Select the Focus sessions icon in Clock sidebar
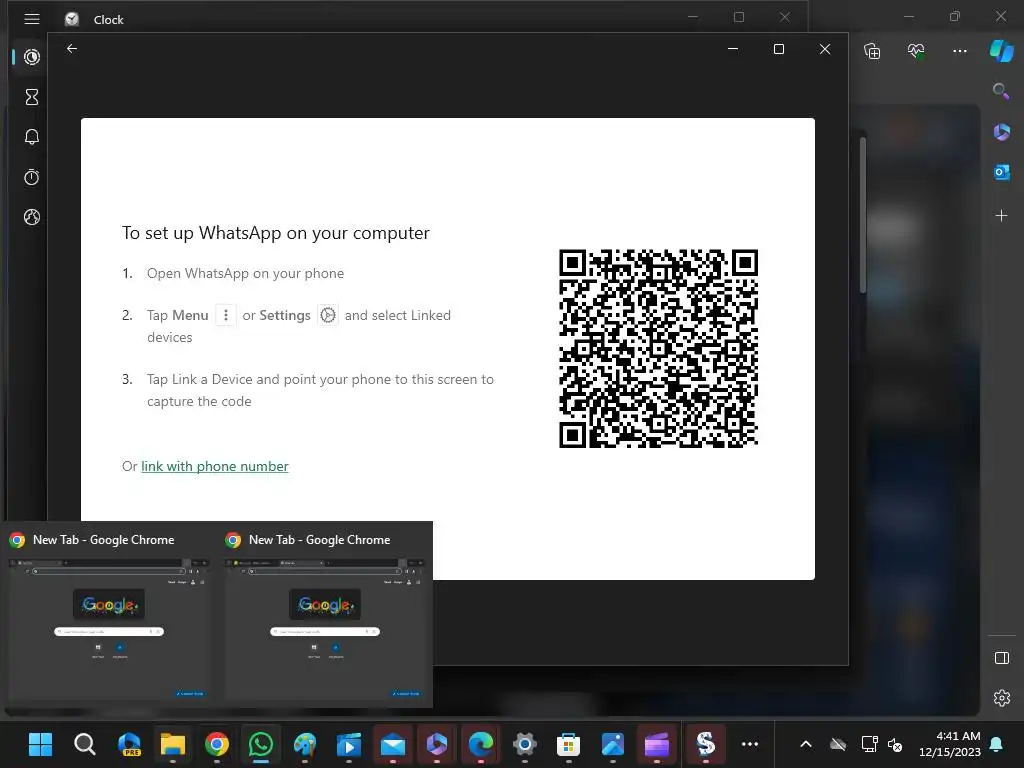The height and width of the screenshot is (768, 1024). 31,57
